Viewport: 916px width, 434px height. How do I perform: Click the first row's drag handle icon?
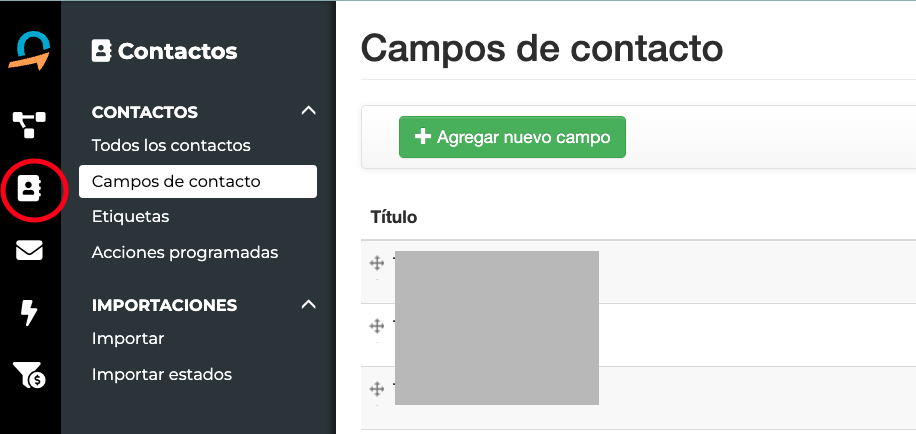click(377, 263)
